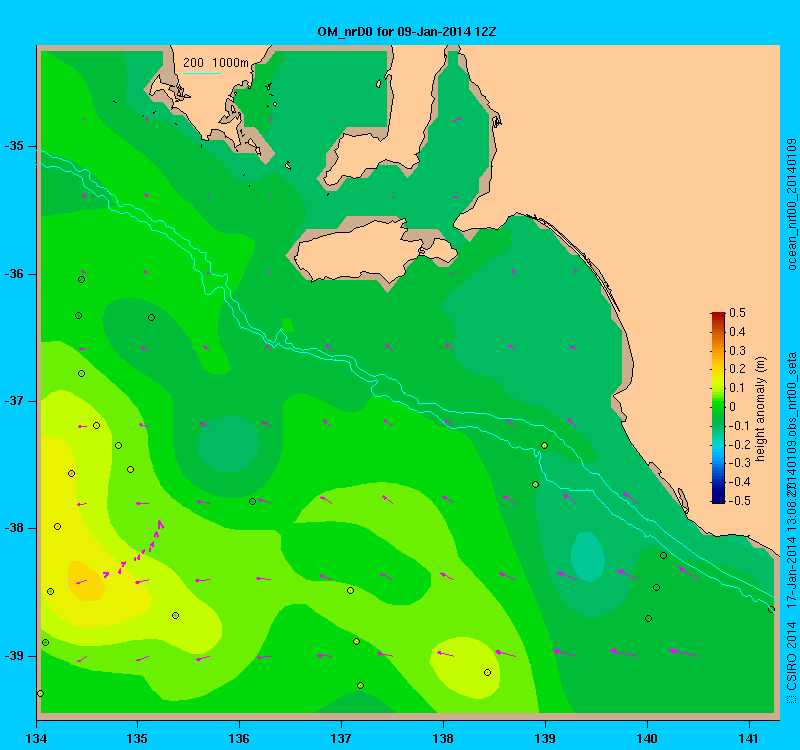
Task: Click the vertical "CSIRO 2014" copyright text
Action: 791,656
